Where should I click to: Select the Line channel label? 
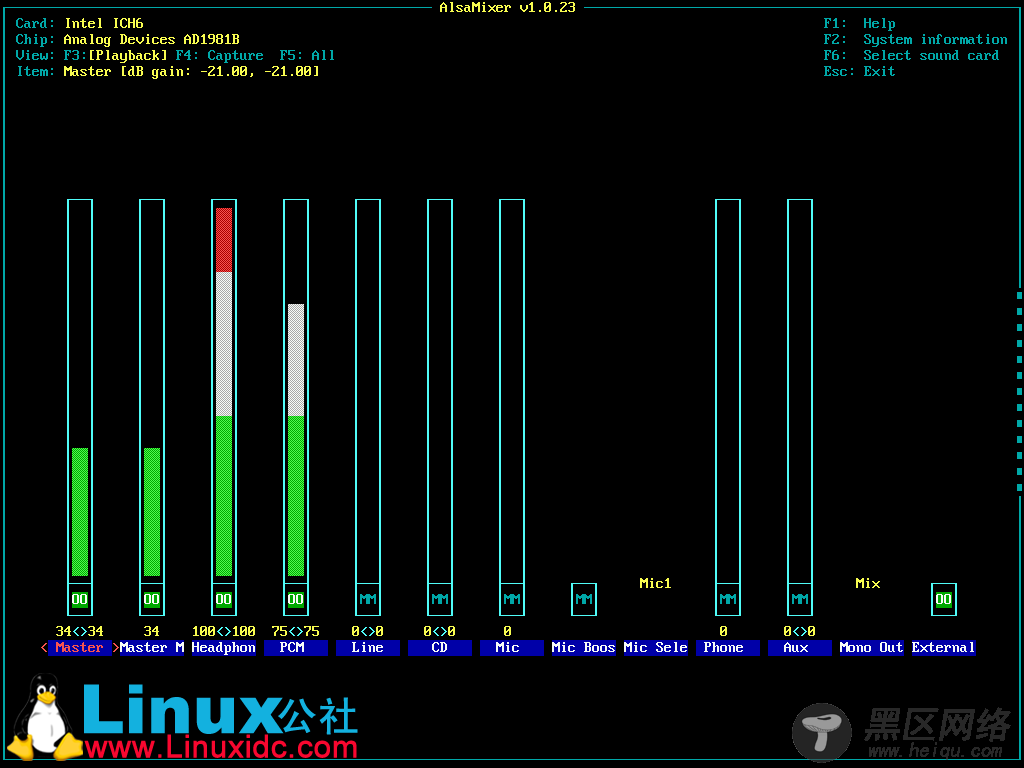[x=368, y=648]
